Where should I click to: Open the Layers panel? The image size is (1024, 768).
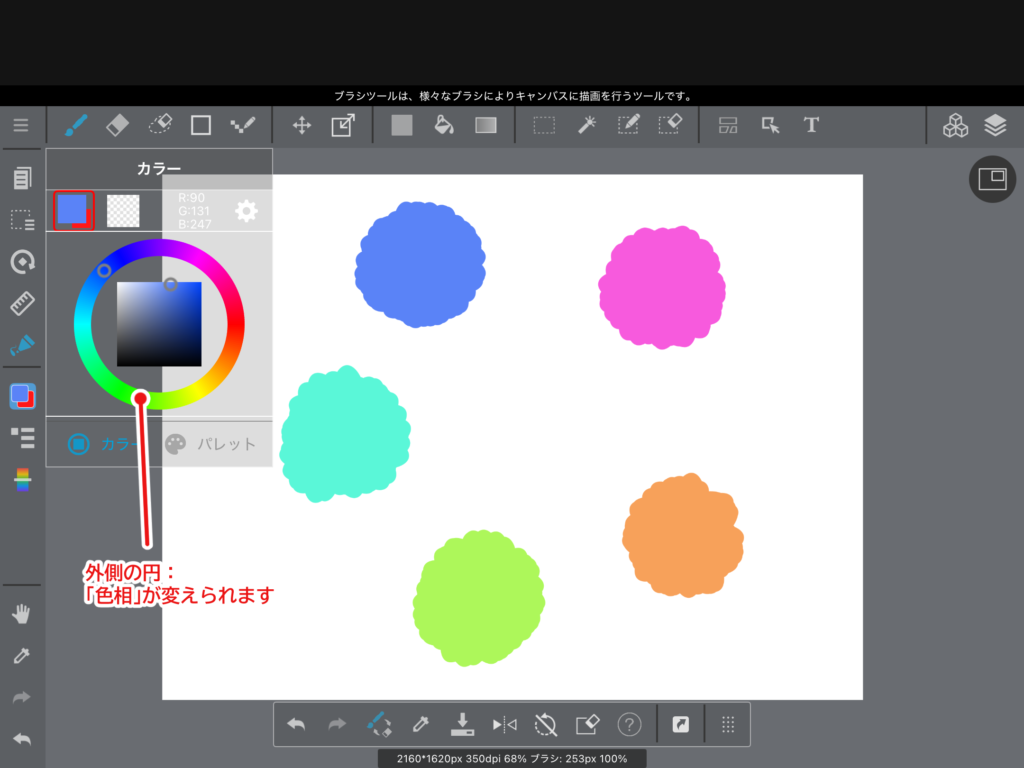pos(994,125)
